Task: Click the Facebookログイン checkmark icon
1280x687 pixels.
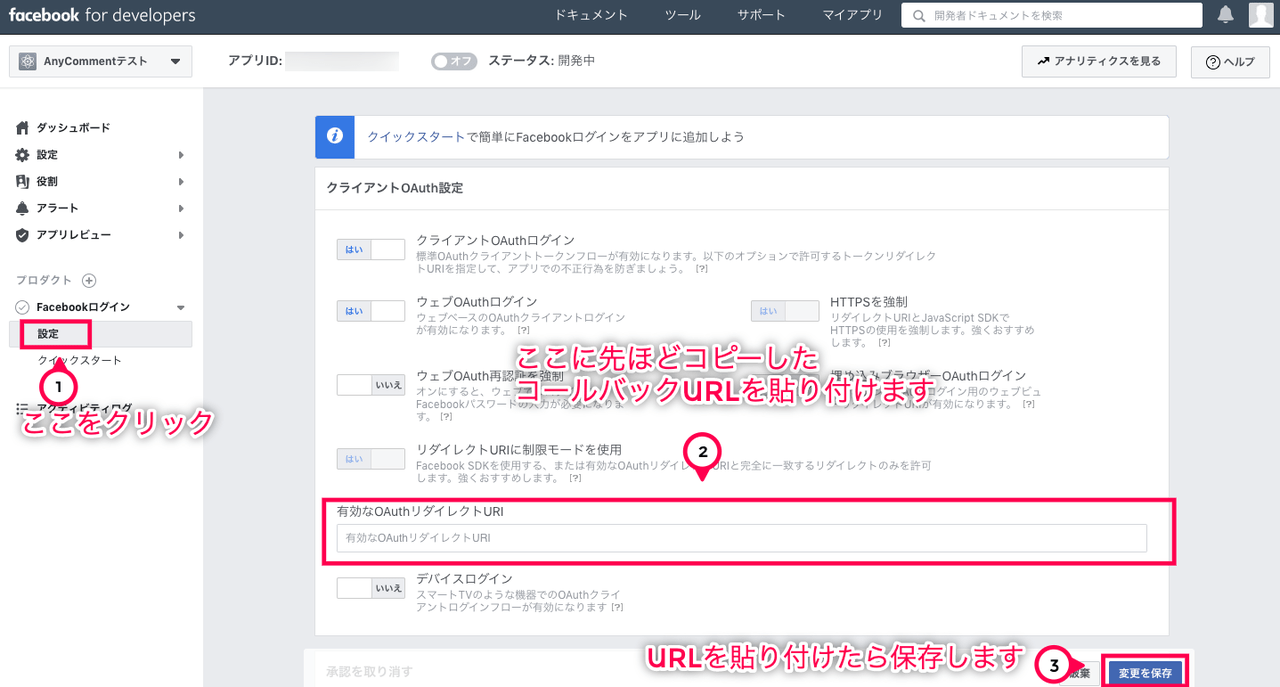Action: pyautogui.click(x=23, y=307)
